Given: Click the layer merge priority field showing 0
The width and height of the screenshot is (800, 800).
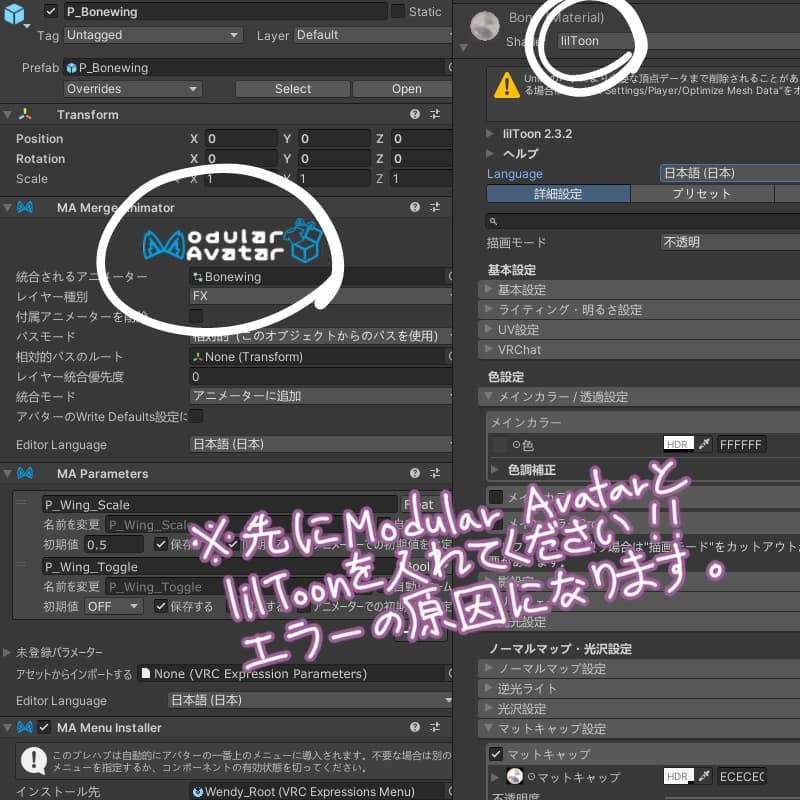Looking at the screenshot, I should pos(320,377).
